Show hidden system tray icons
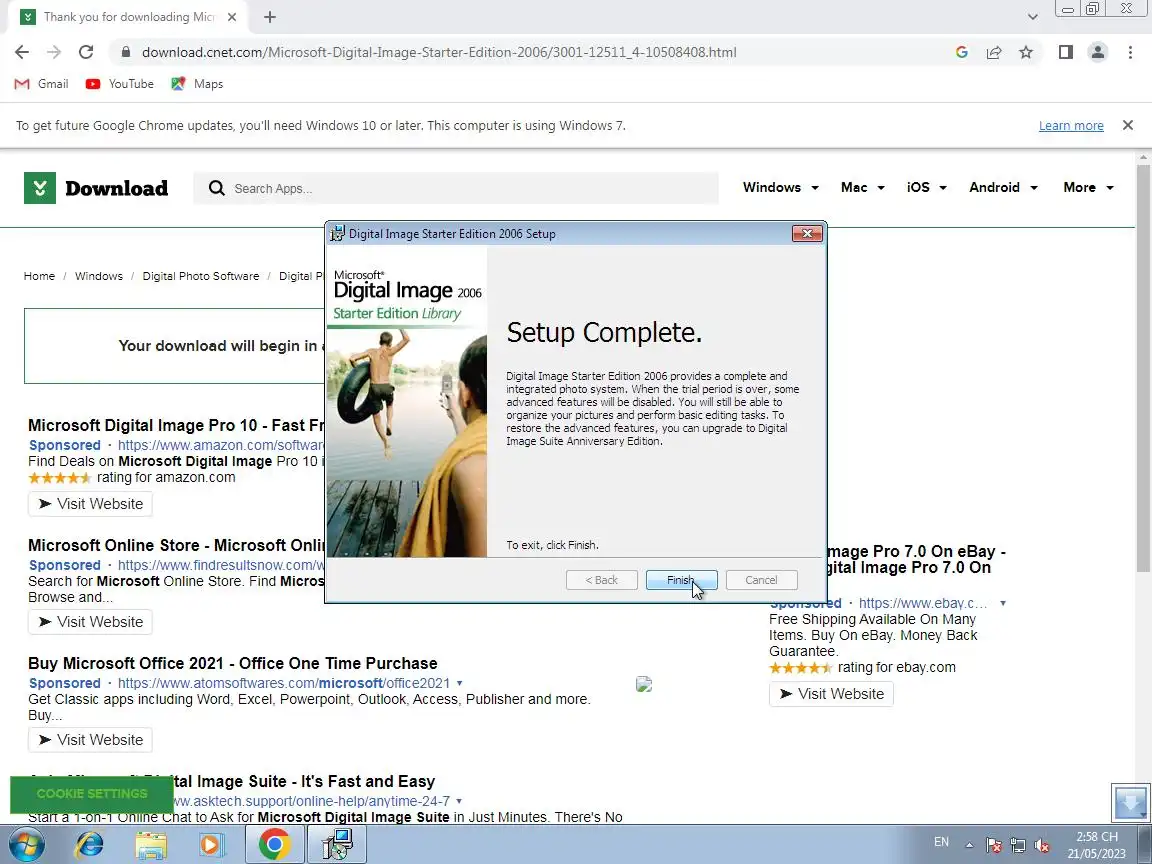Screen dimensions: 1152x864 pos(969,845)
